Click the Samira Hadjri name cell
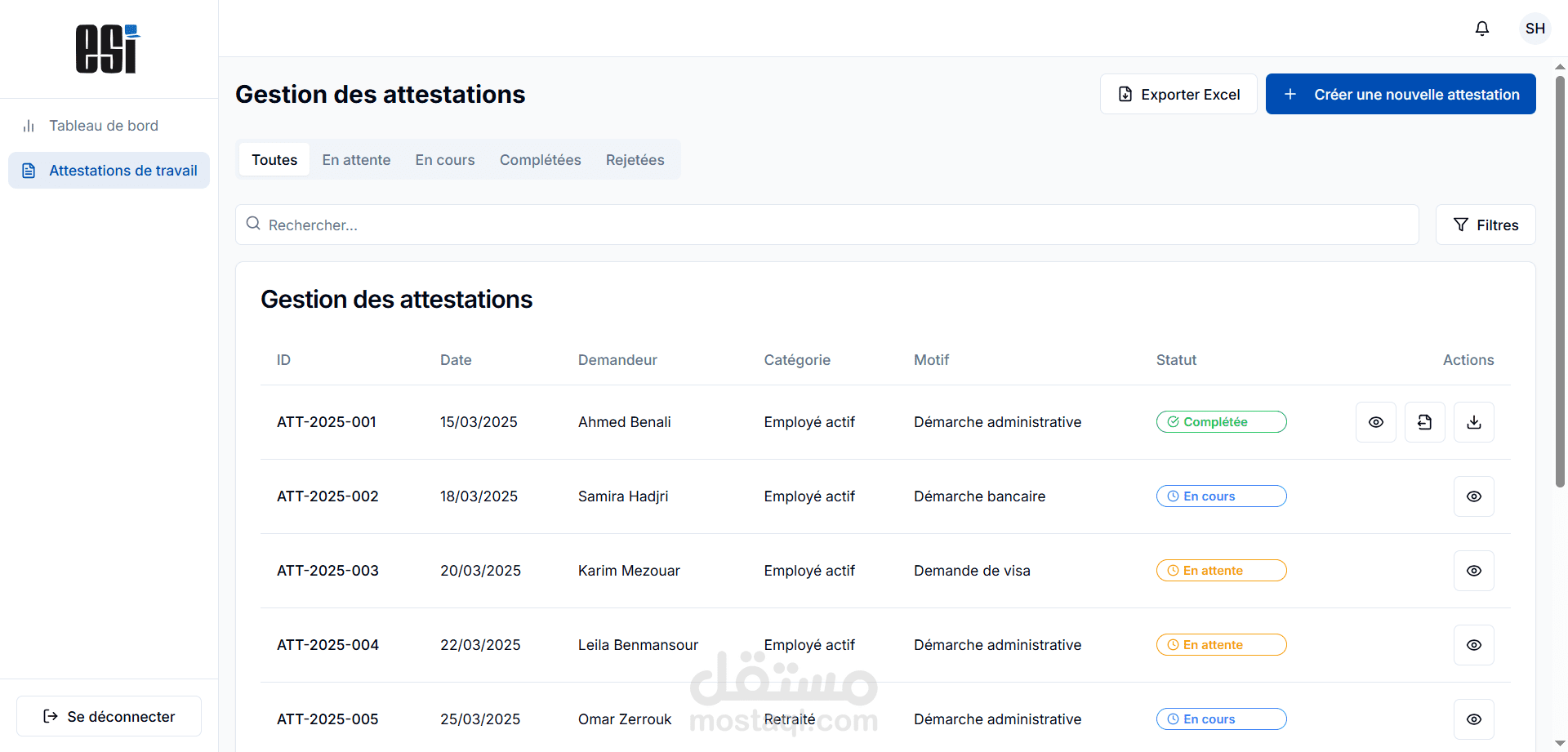 (623, 496)
